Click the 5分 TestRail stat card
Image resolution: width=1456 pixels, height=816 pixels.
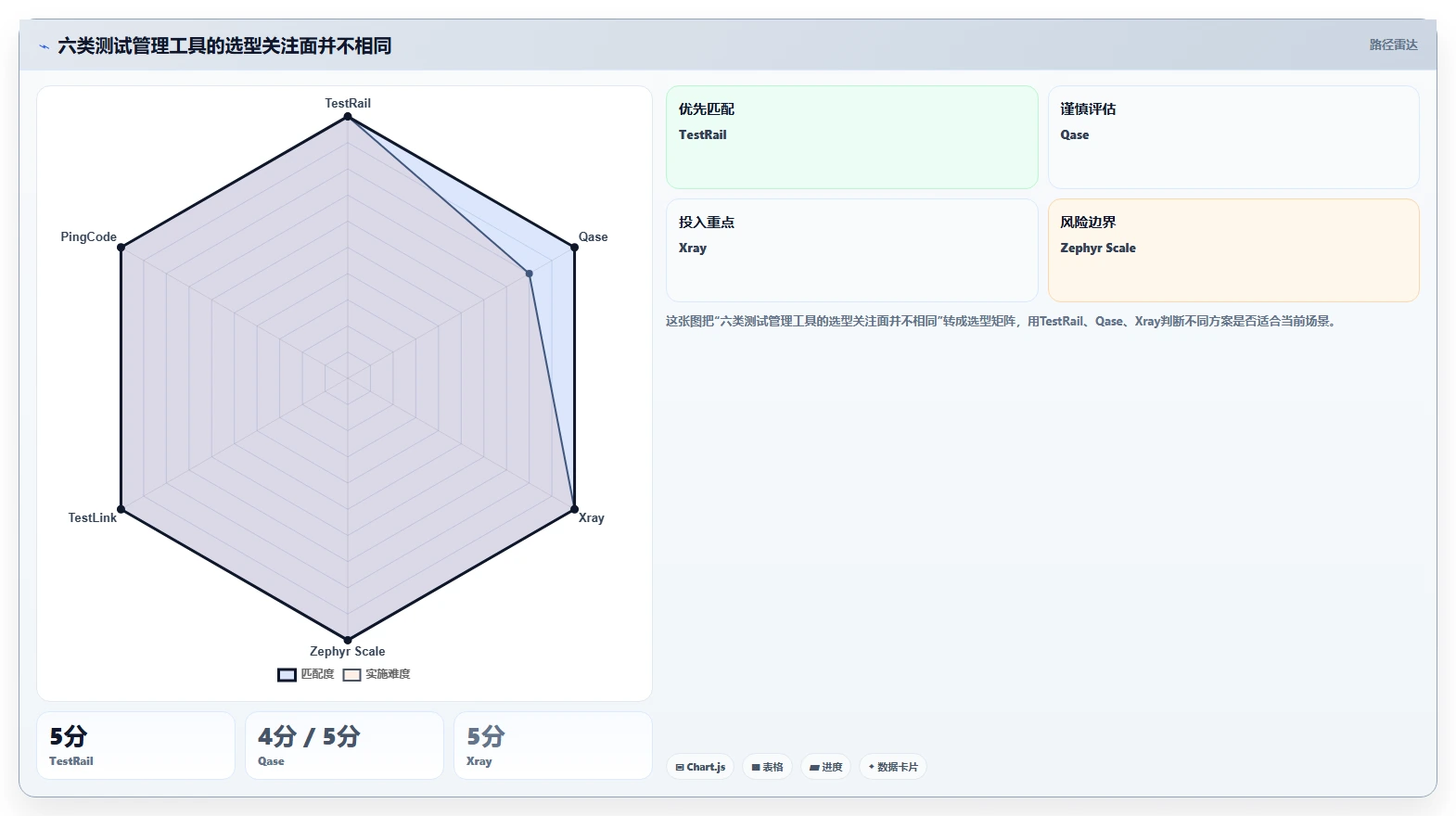pos(135,746)
